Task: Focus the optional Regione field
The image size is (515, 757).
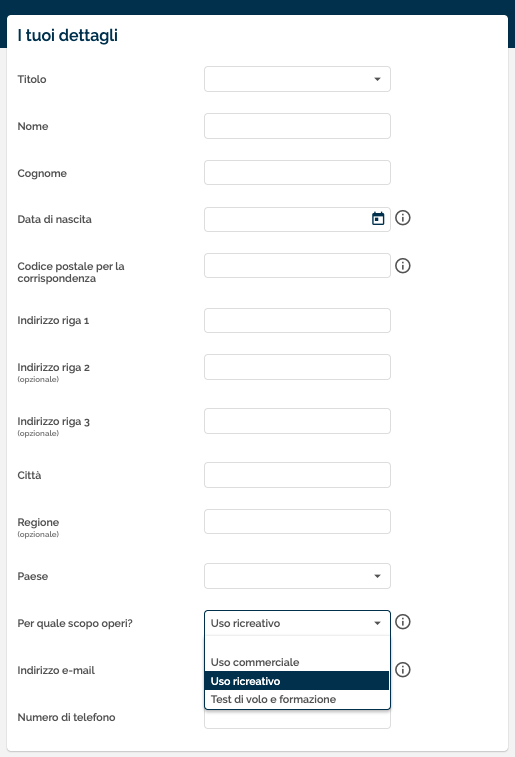Action: 297,521
